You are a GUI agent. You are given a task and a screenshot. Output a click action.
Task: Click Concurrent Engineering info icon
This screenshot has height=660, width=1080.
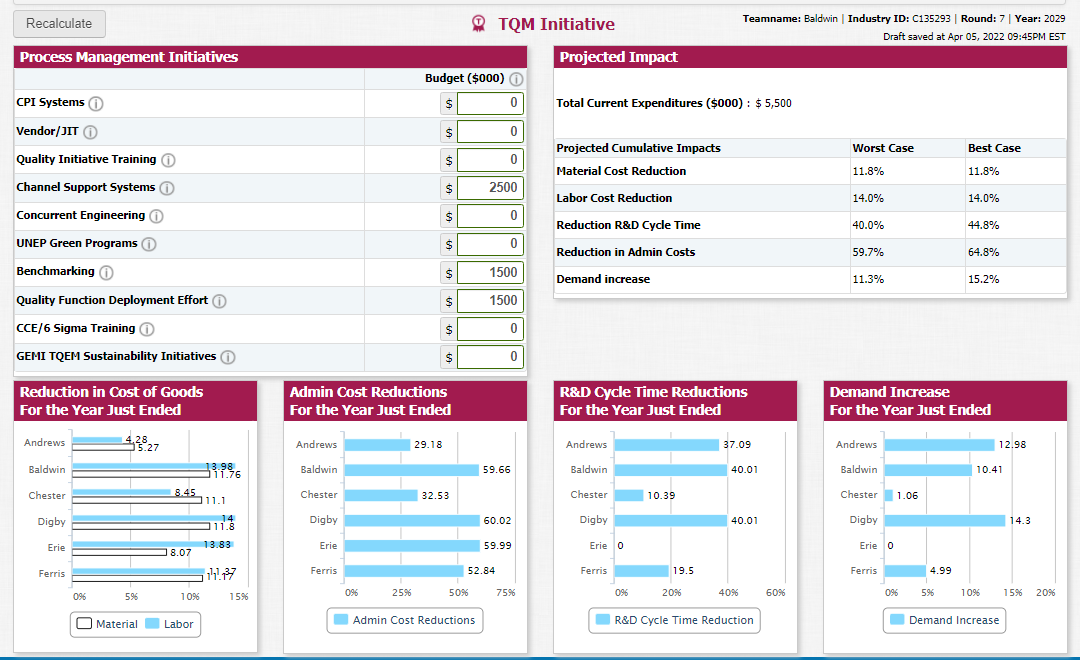tap(156, 216)
